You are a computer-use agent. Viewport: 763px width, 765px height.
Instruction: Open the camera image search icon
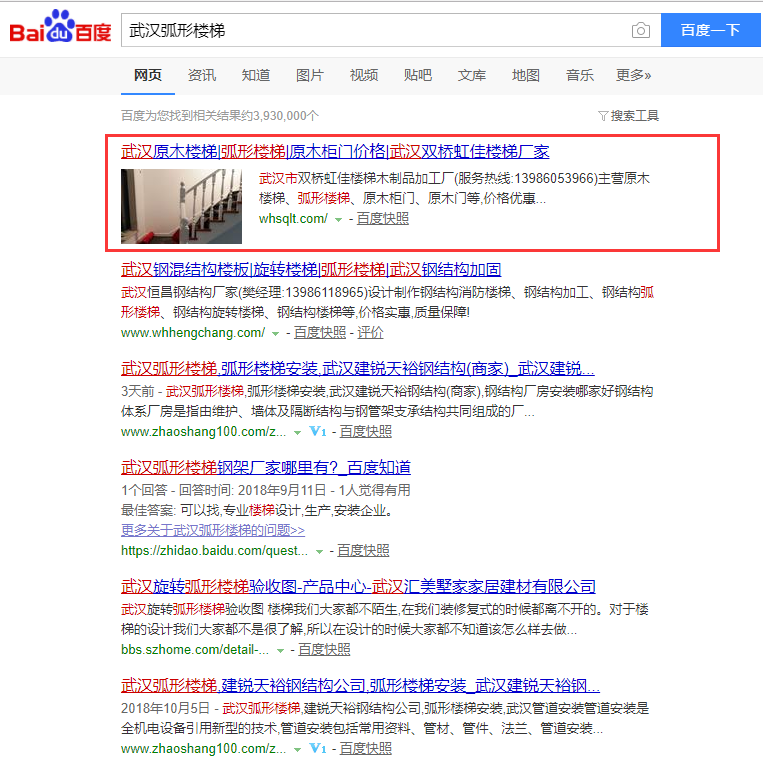(x=640, y=30)
